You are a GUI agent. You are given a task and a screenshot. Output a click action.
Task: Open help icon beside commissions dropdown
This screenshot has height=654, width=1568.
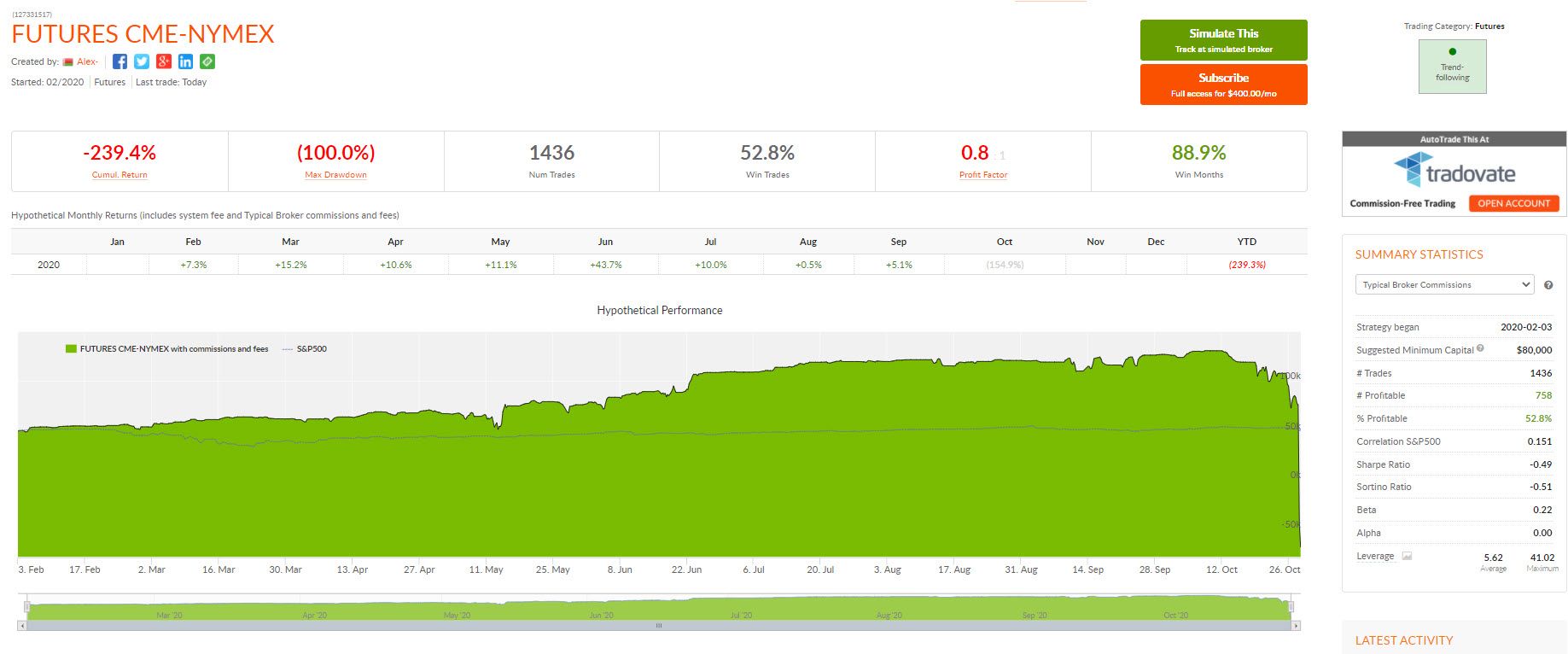(1548, 285)
